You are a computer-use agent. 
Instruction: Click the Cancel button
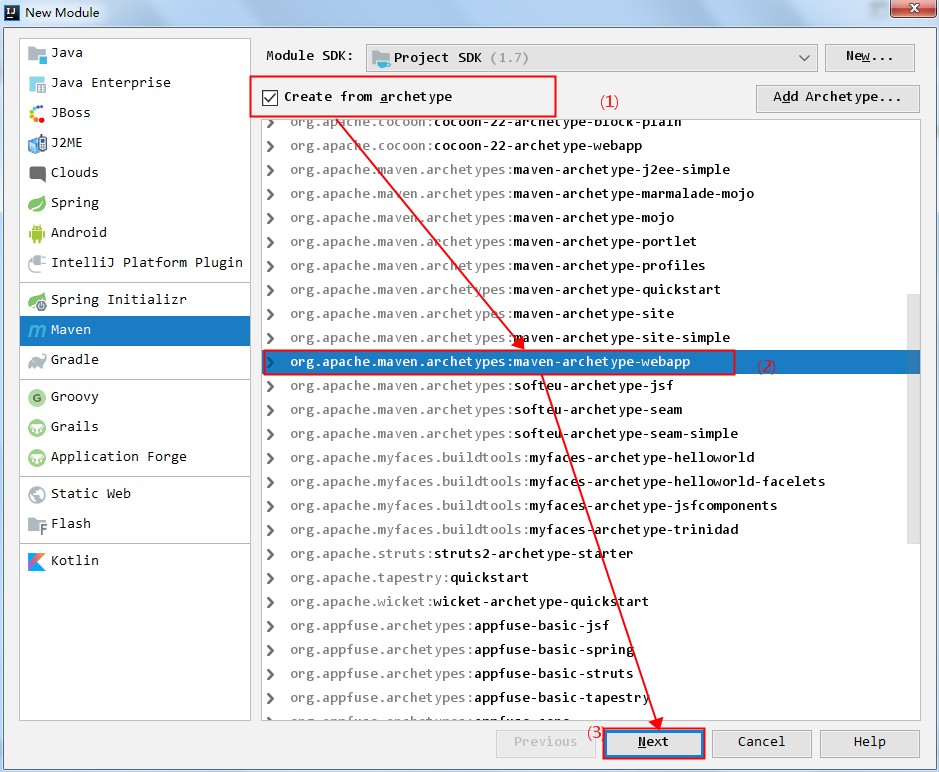click(x=761, y=743)
